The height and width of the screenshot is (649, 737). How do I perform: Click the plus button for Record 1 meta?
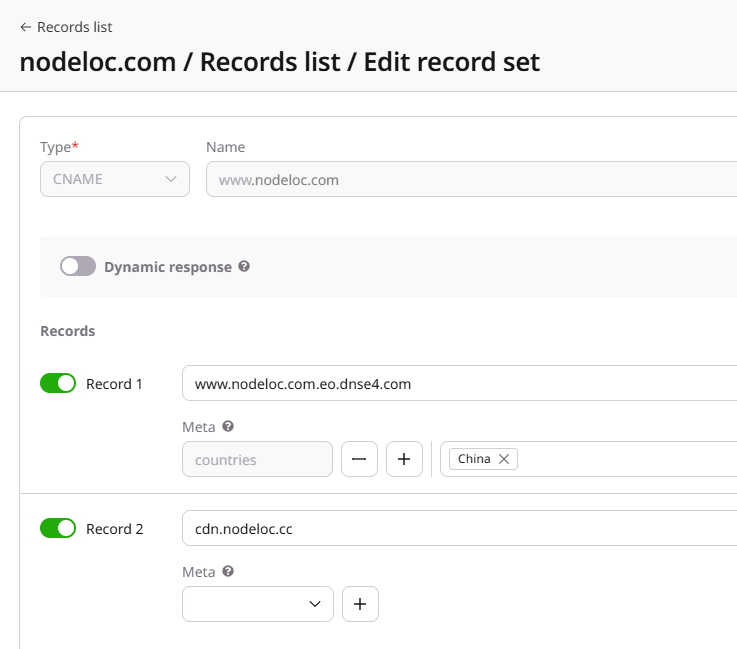coord(404,459)
